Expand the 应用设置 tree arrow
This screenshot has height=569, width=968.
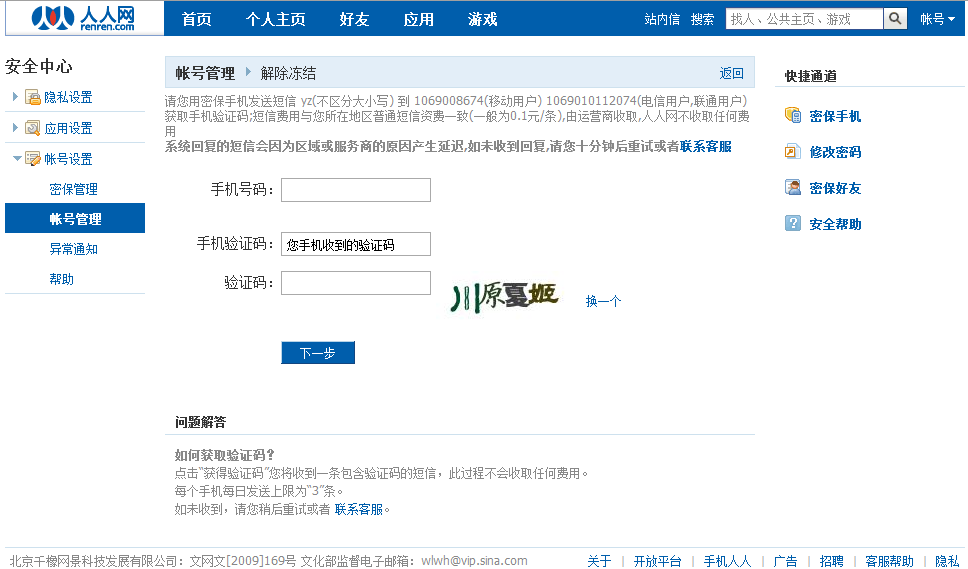click(x=15, y=127)
